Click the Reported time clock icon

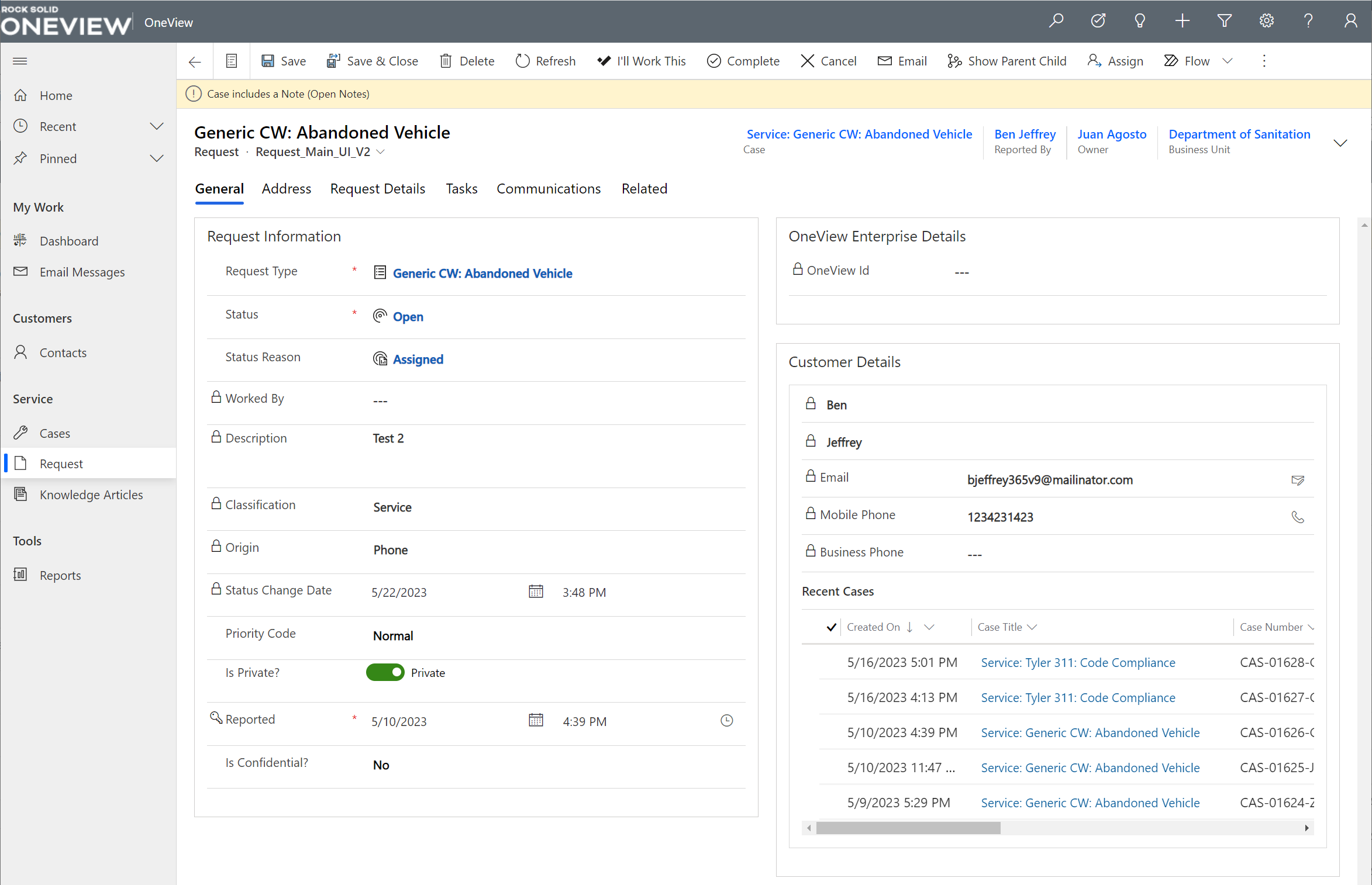[x=726, y=721]
